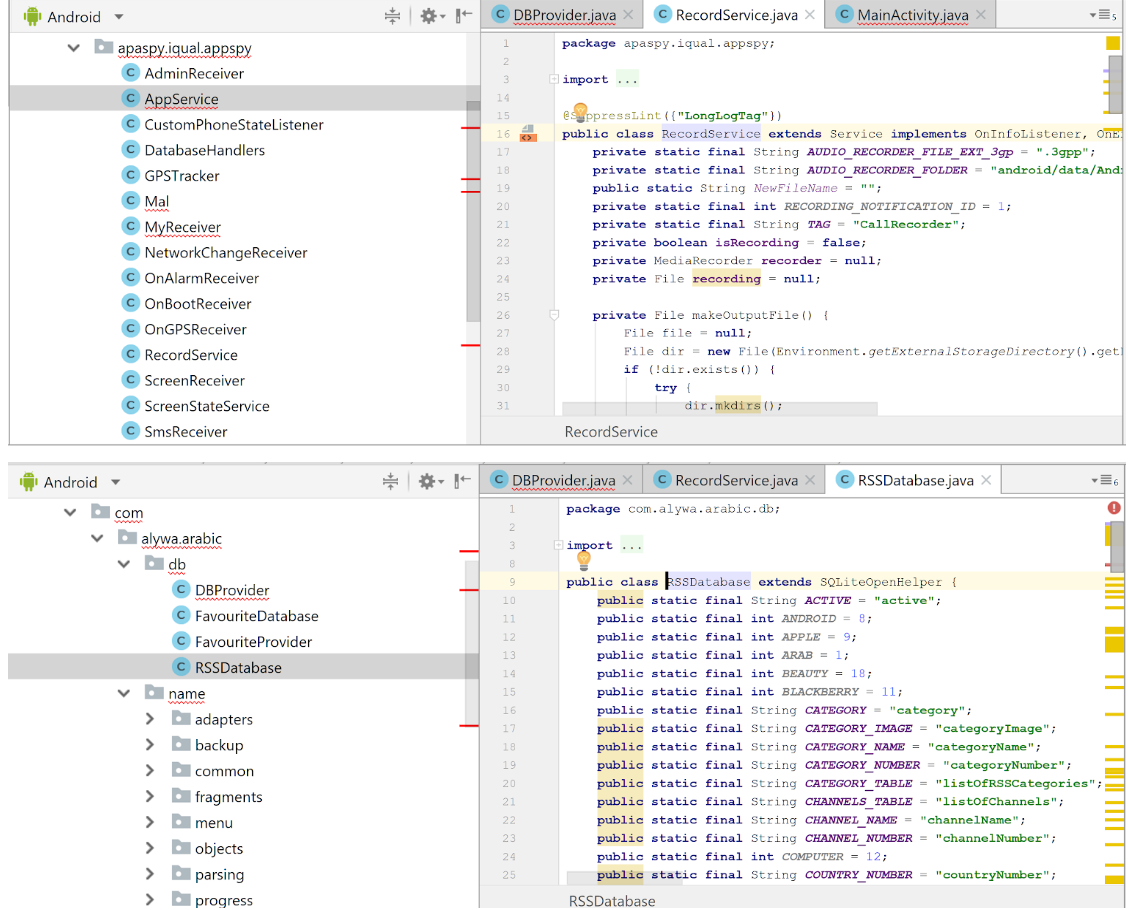This screenshot has height=910, width=1128.
Task: Collapse the apaspy.iqual.appspy package
Action: click(73, 48)
